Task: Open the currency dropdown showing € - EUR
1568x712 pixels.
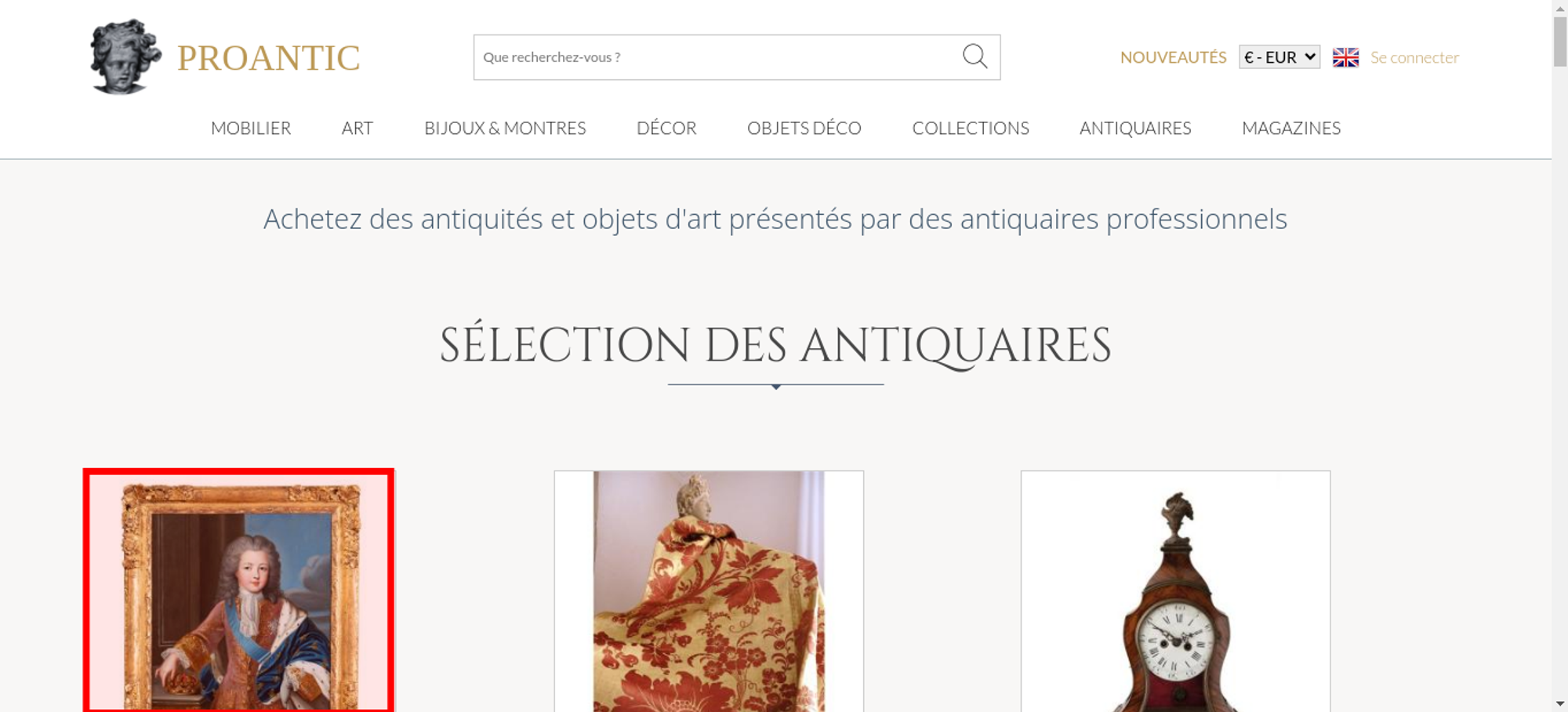Action: (1279, 57)
